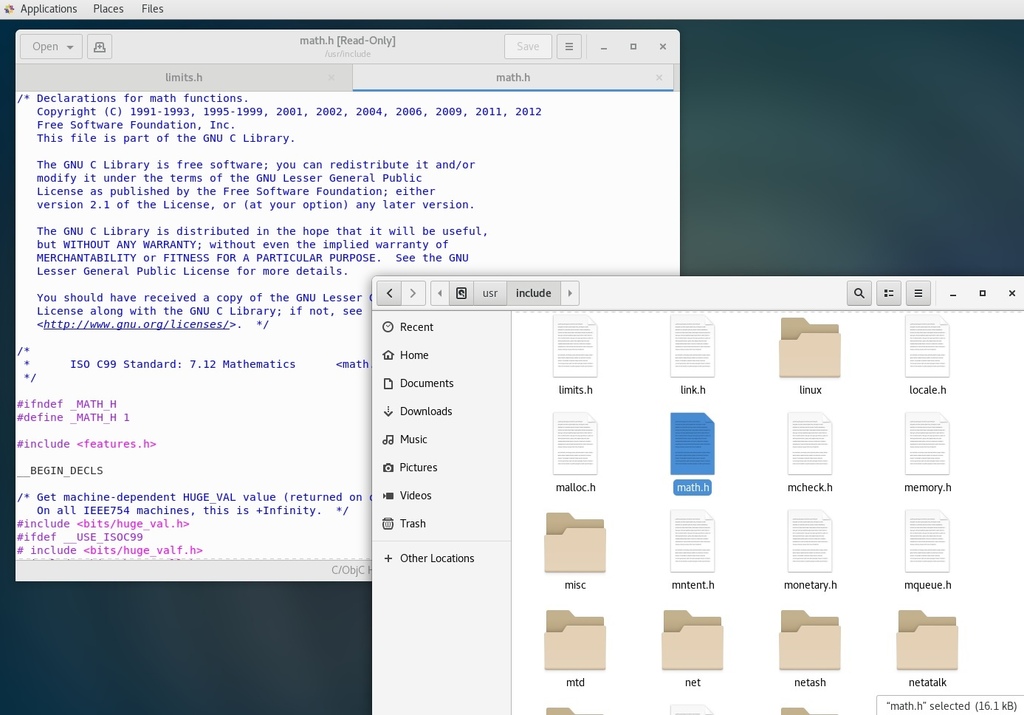Select Downloads in the sidebar
1024x715 pixels.
tap(426, 411)
